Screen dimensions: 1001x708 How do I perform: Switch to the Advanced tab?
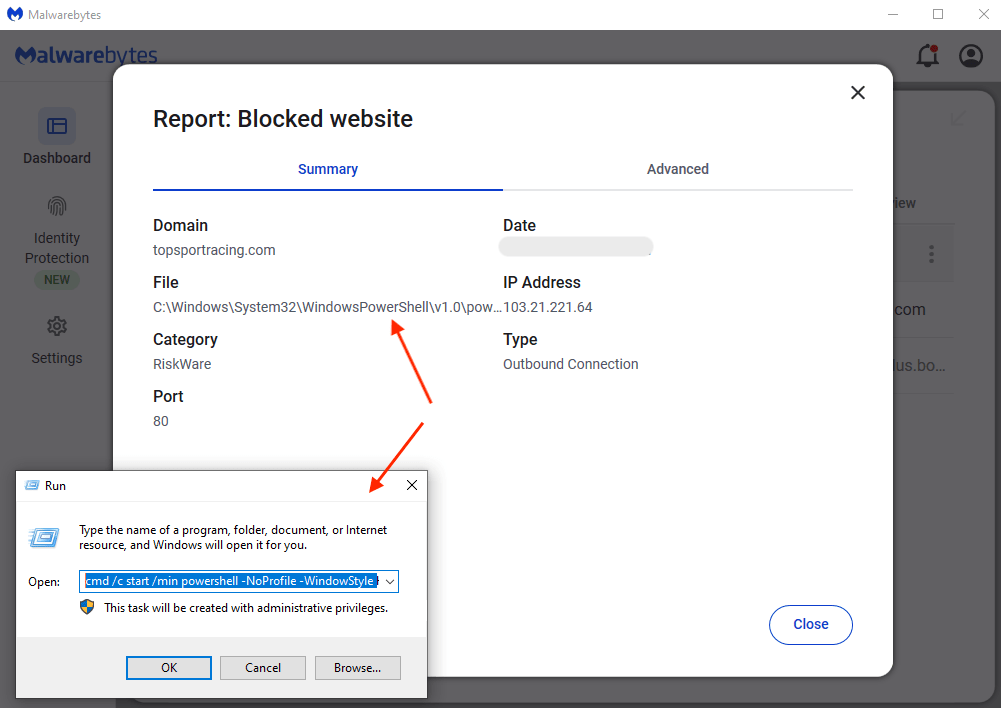677,169
